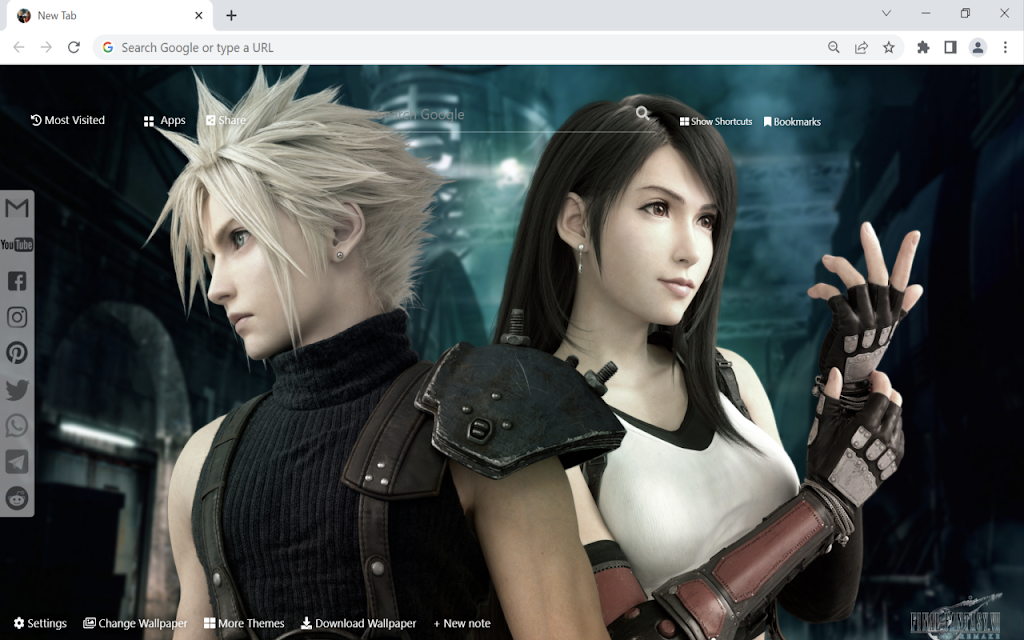
Task: Browse More Themes
Action: tap(244, 623)
